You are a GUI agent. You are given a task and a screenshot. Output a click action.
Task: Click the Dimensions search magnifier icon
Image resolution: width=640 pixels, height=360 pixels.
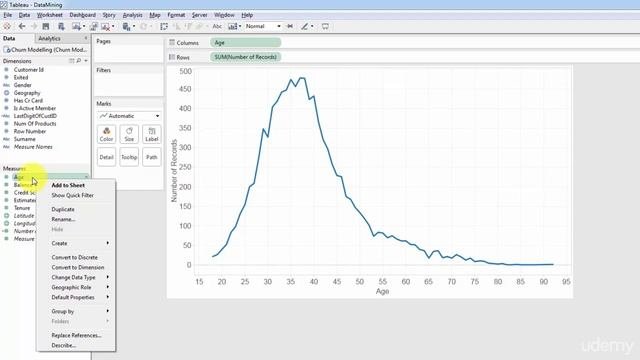pyautogui.click(x=79, y=61)
